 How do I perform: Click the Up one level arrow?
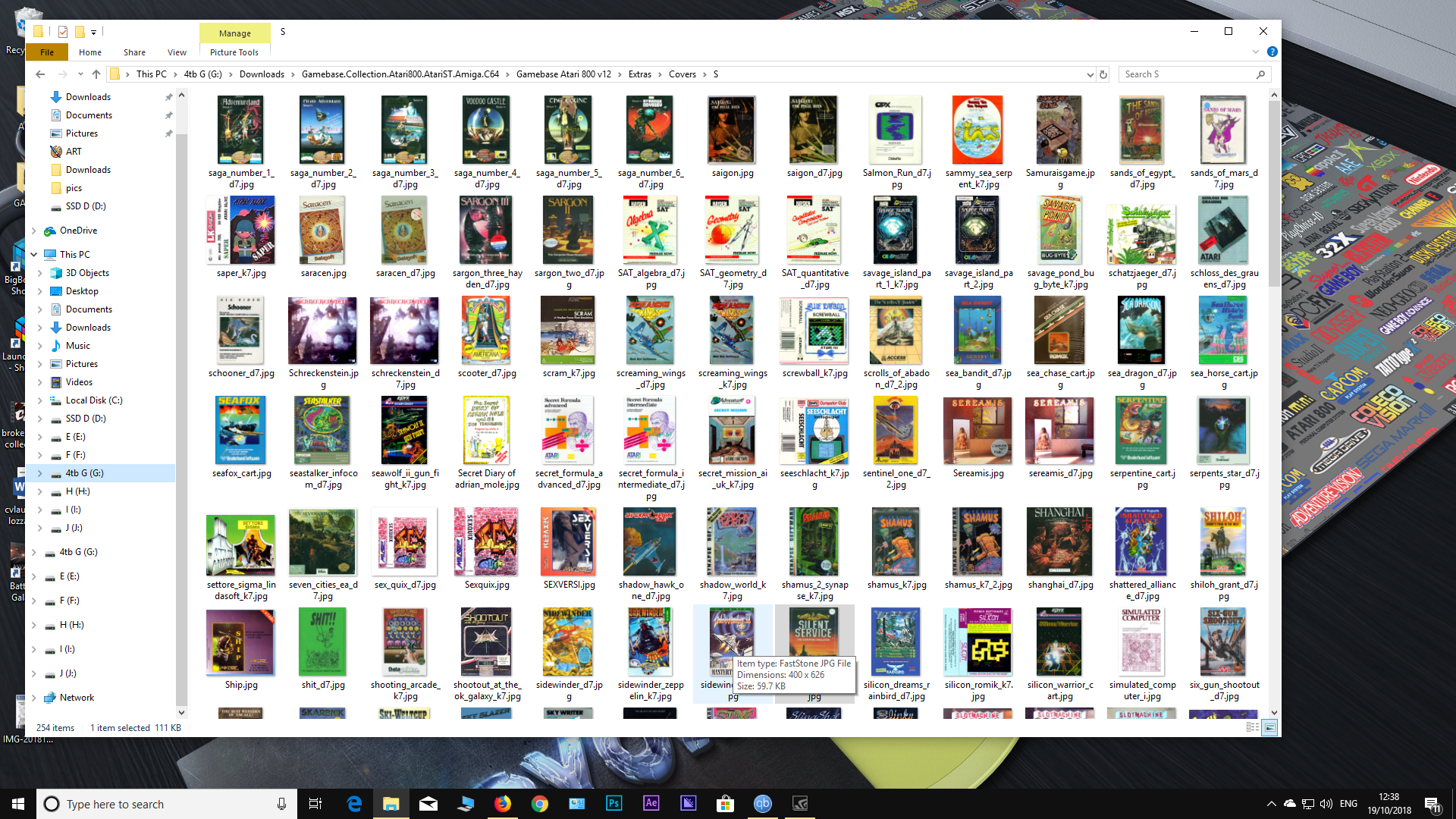point(96,74)
